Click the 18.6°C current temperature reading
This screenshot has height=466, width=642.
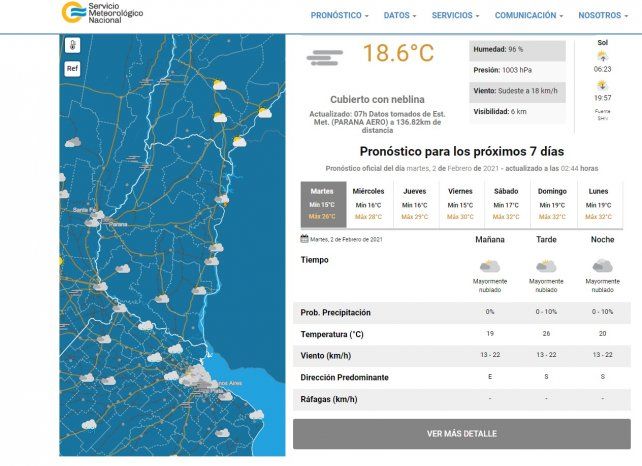tap(398, 54)
